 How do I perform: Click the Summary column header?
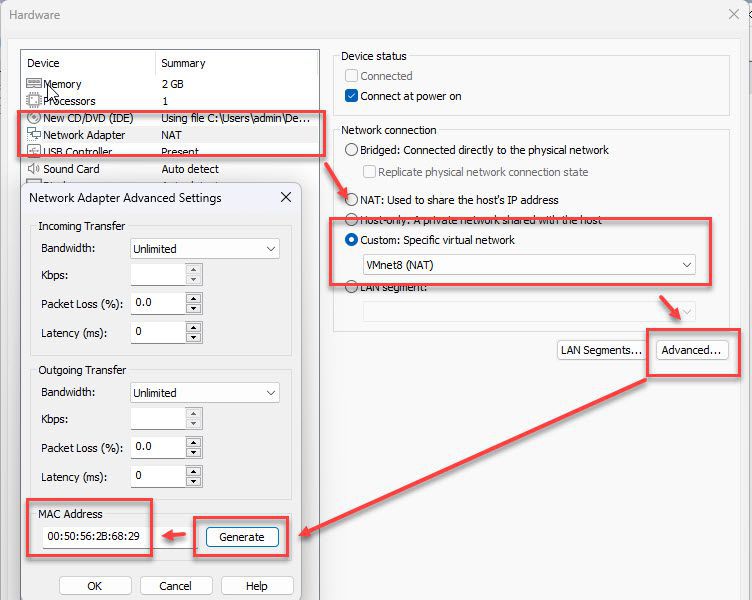183,63
